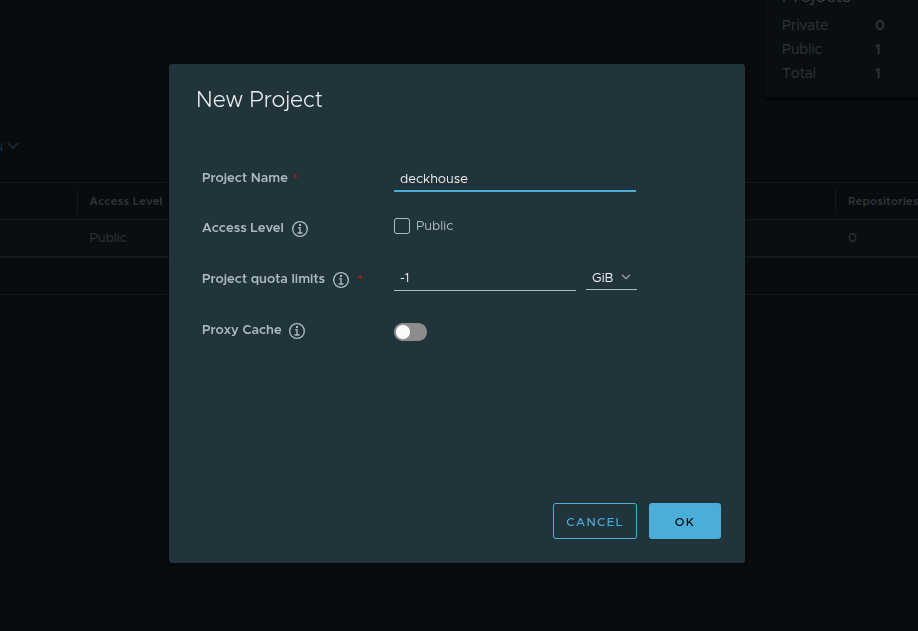Click the Projects summary panel heading
The image size is (918, 631).
tap(816, 3)
